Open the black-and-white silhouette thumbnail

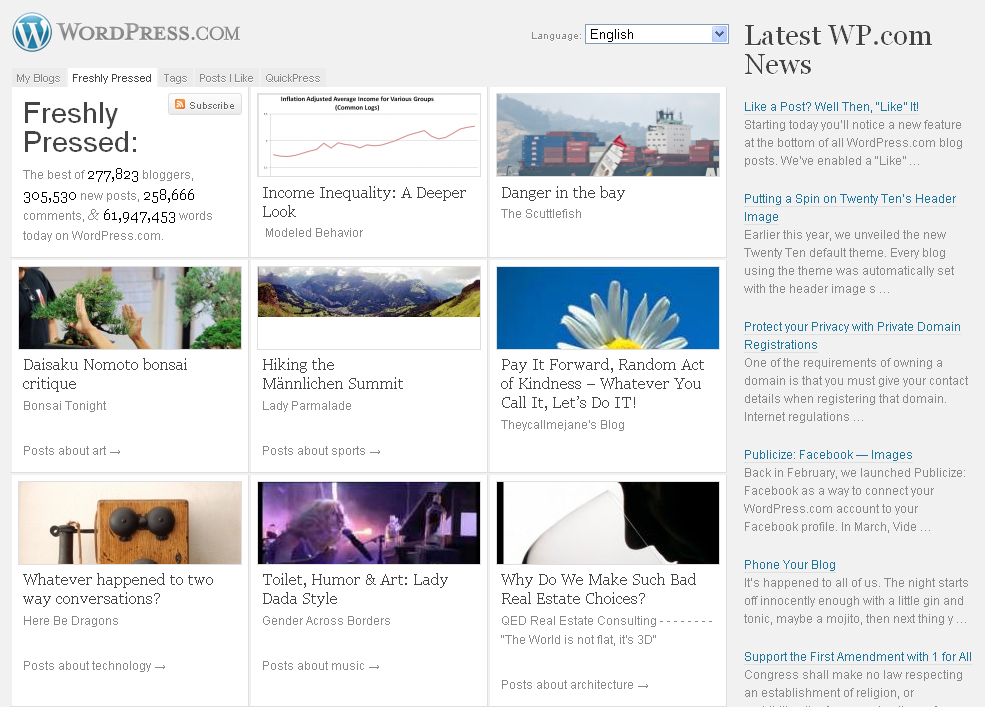(x=608, y=523)
